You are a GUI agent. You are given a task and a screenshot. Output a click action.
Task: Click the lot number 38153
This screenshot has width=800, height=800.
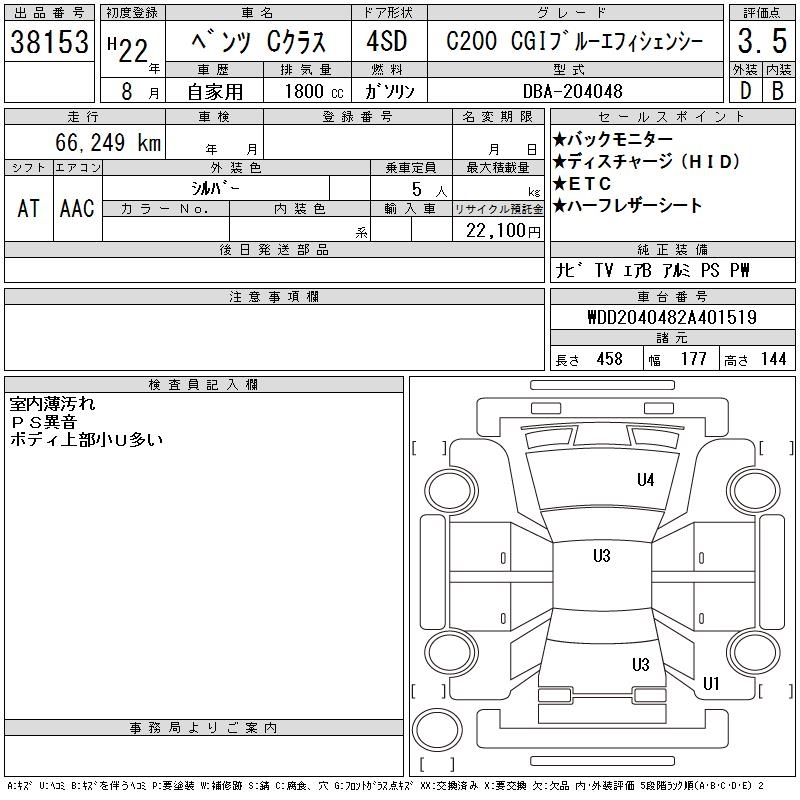[49, 41]
